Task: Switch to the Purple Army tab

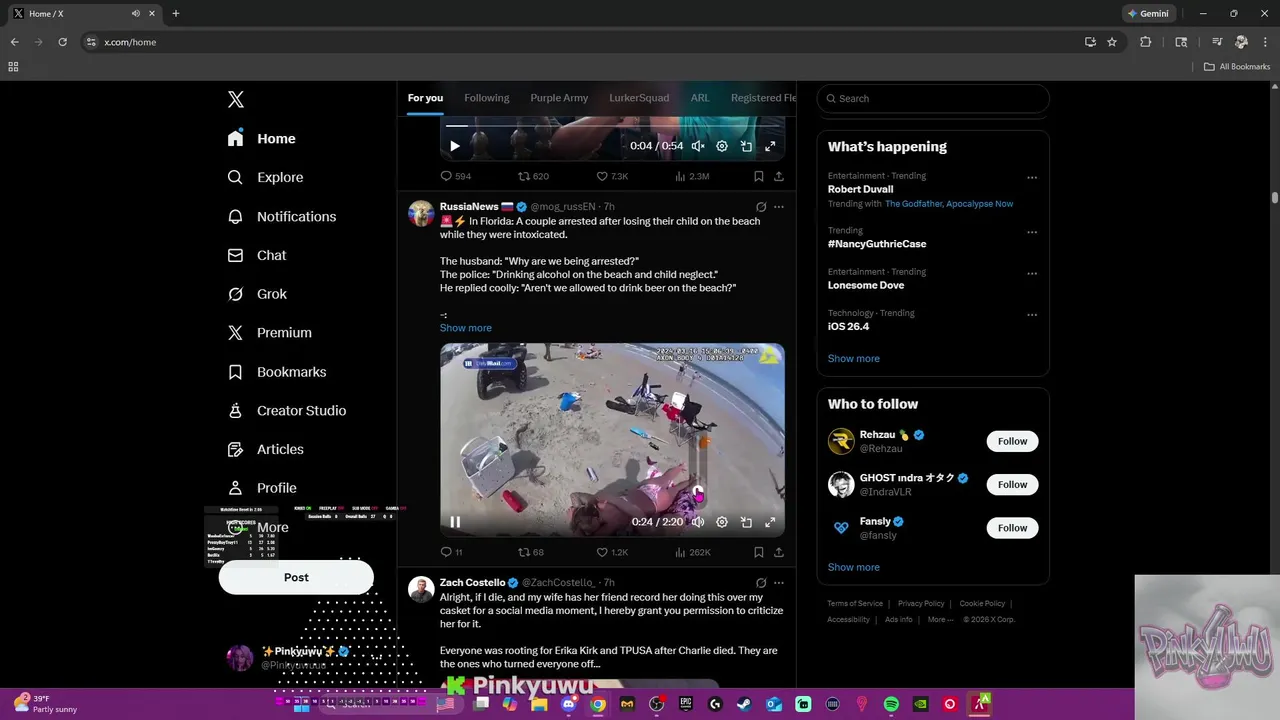Action: tap(559, 98)
